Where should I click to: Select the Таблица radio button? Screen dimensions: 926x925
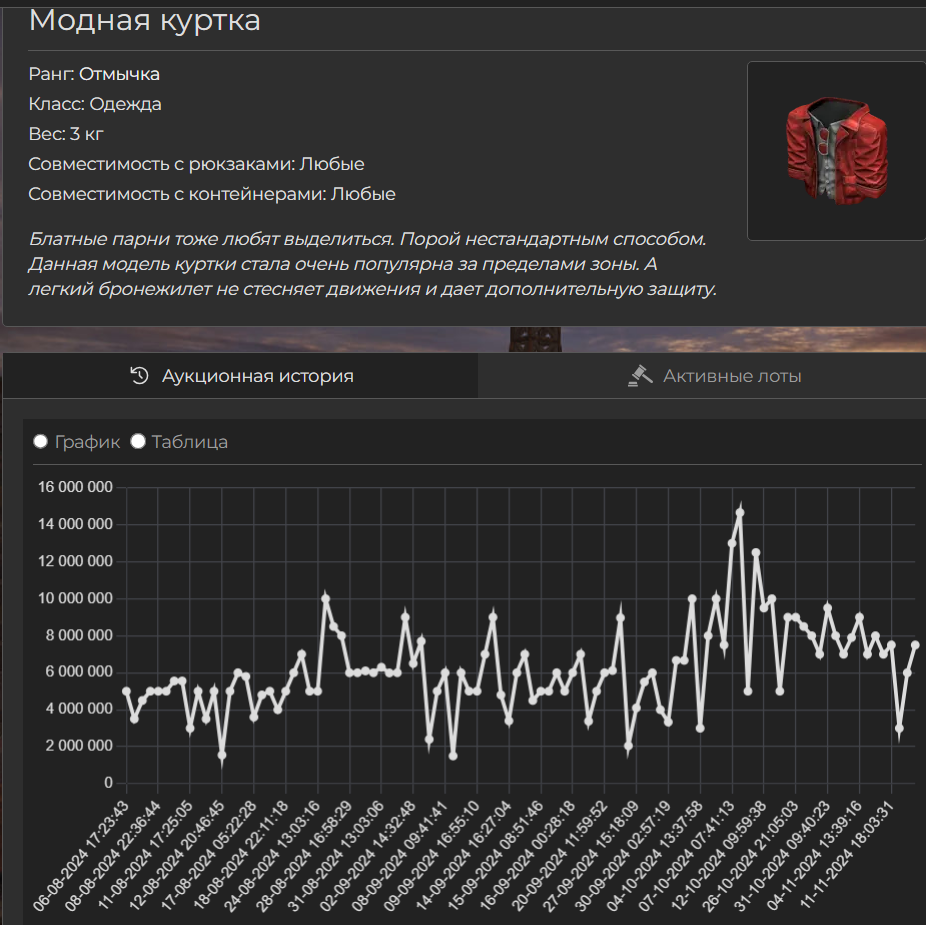[x=138, y=441]
